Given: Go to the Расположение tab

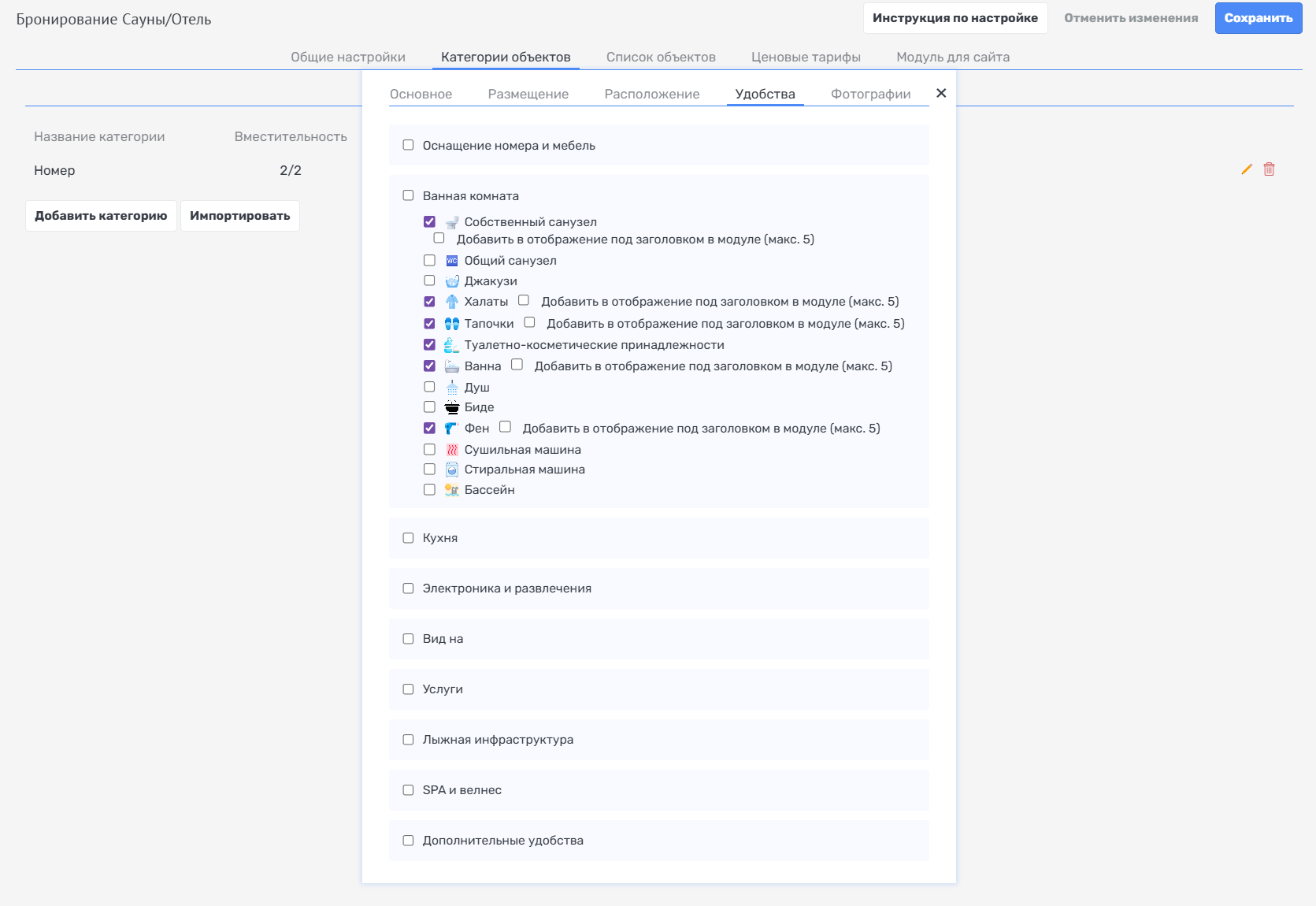Looking at the screenshot, I should click(652, 94).
